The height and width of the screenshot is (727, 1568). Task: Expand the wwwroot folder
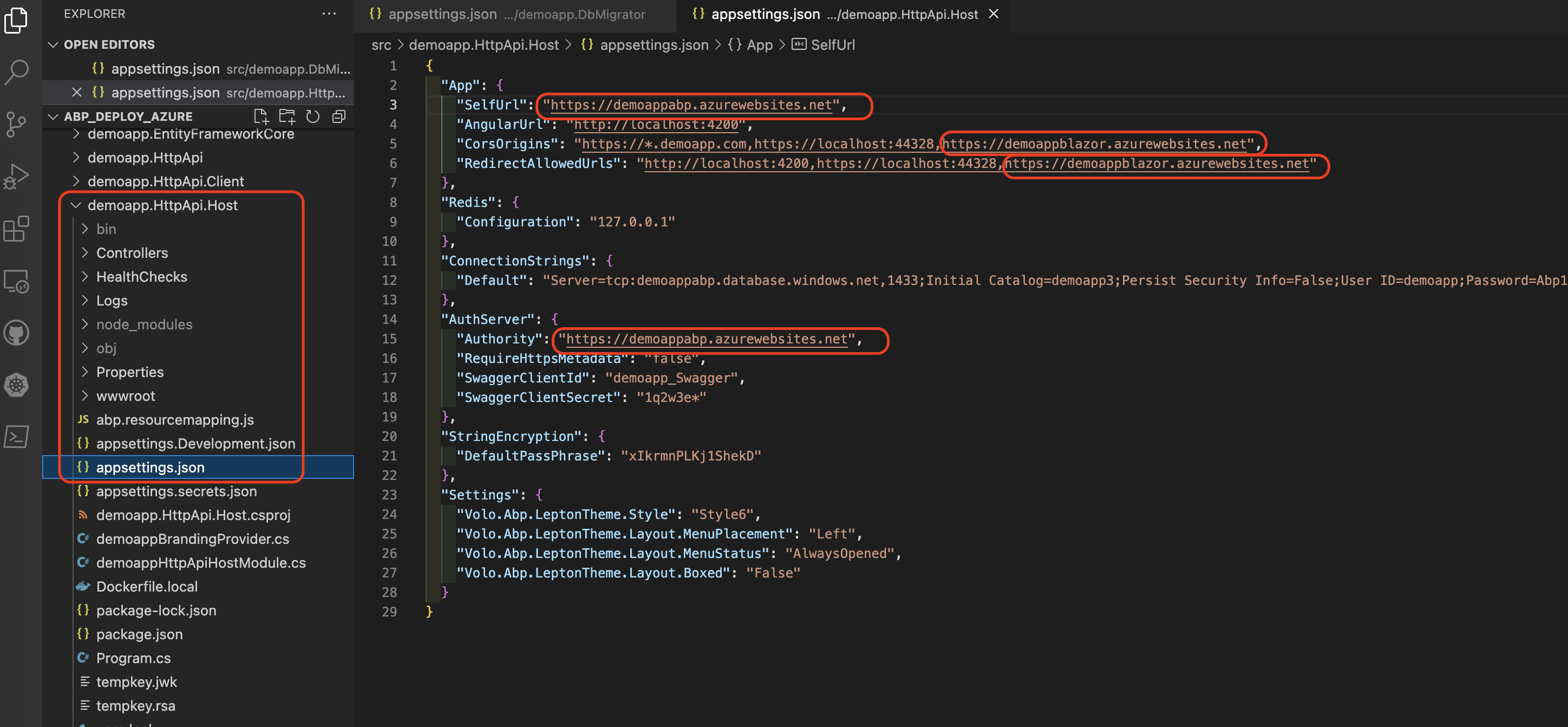pos(126,397)
